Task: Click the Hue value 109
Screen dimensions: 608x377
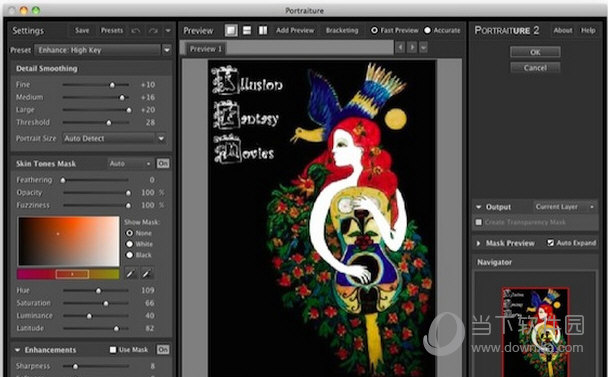Action: tap(148, 291)
